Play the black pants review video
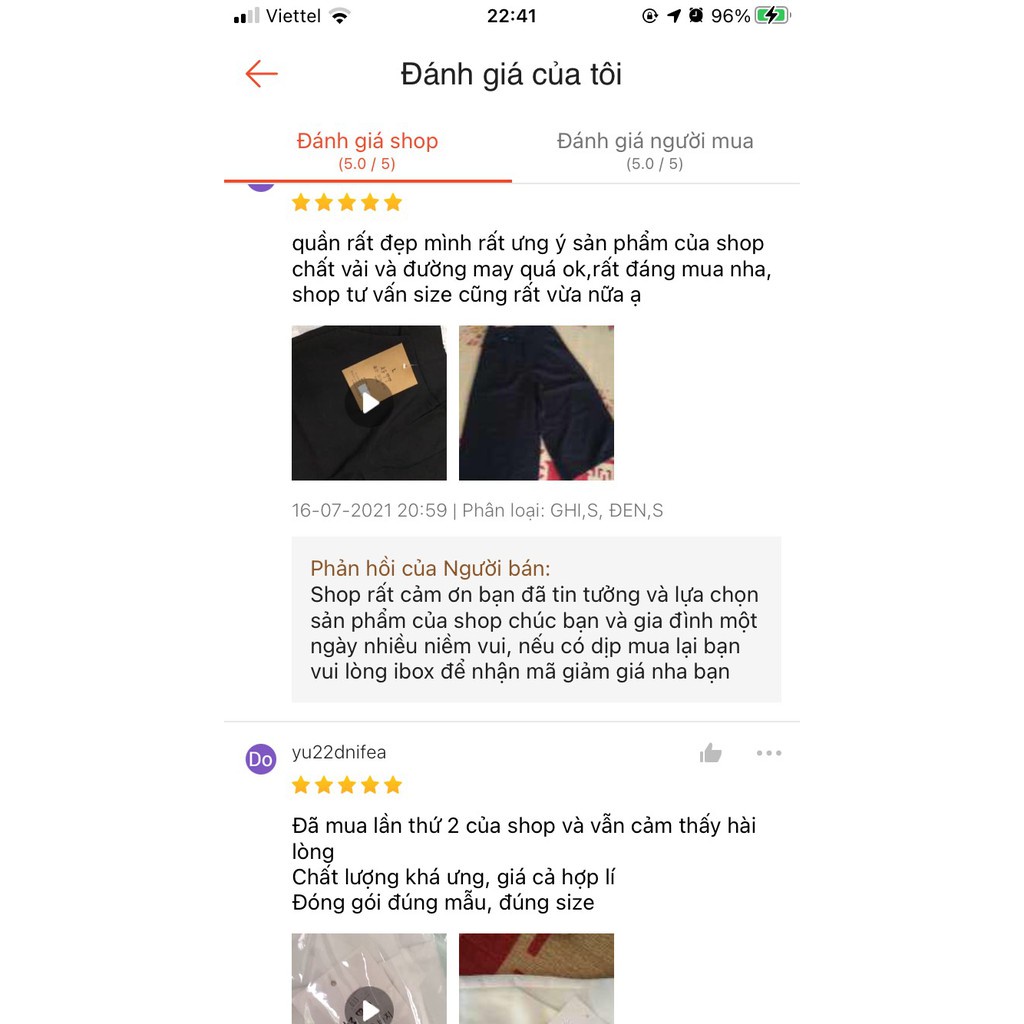 click(x=369, y=403)
